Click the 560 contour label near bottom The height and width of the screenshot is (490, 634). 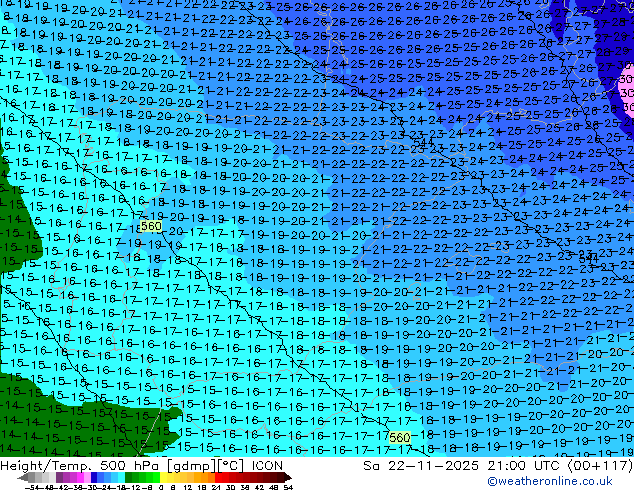click(399, 437)
